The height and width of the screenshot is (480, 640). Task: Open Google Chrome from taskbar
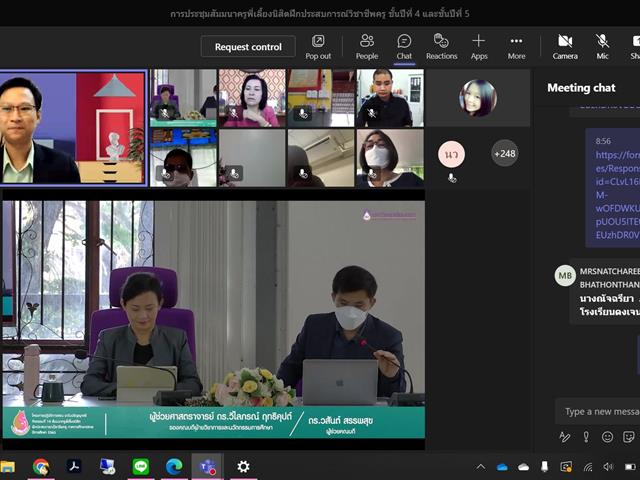tap(41, 466)
